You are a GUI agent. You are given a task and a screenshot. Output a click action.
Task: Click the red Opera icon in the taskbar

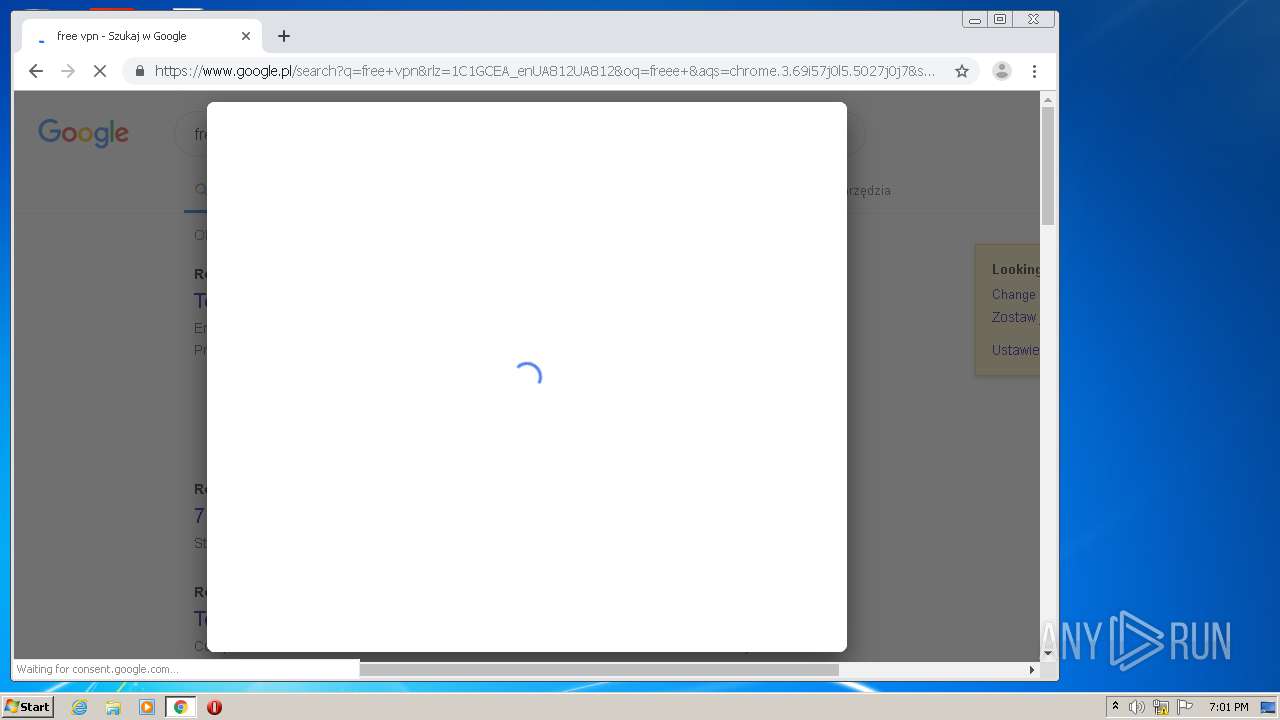click(x=214, y=707)
